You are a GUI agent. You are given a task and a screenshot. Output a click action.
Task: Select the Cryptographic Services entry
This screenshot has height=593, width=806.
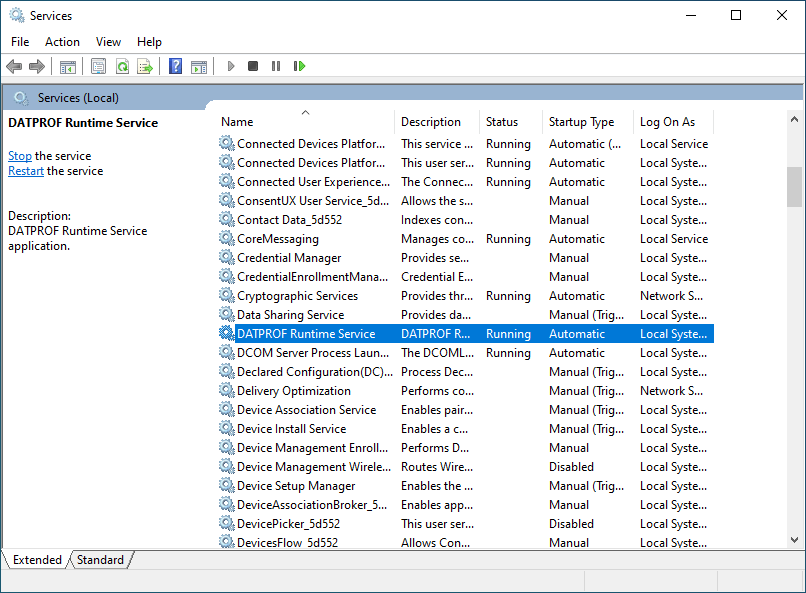[x=294, y=295]
